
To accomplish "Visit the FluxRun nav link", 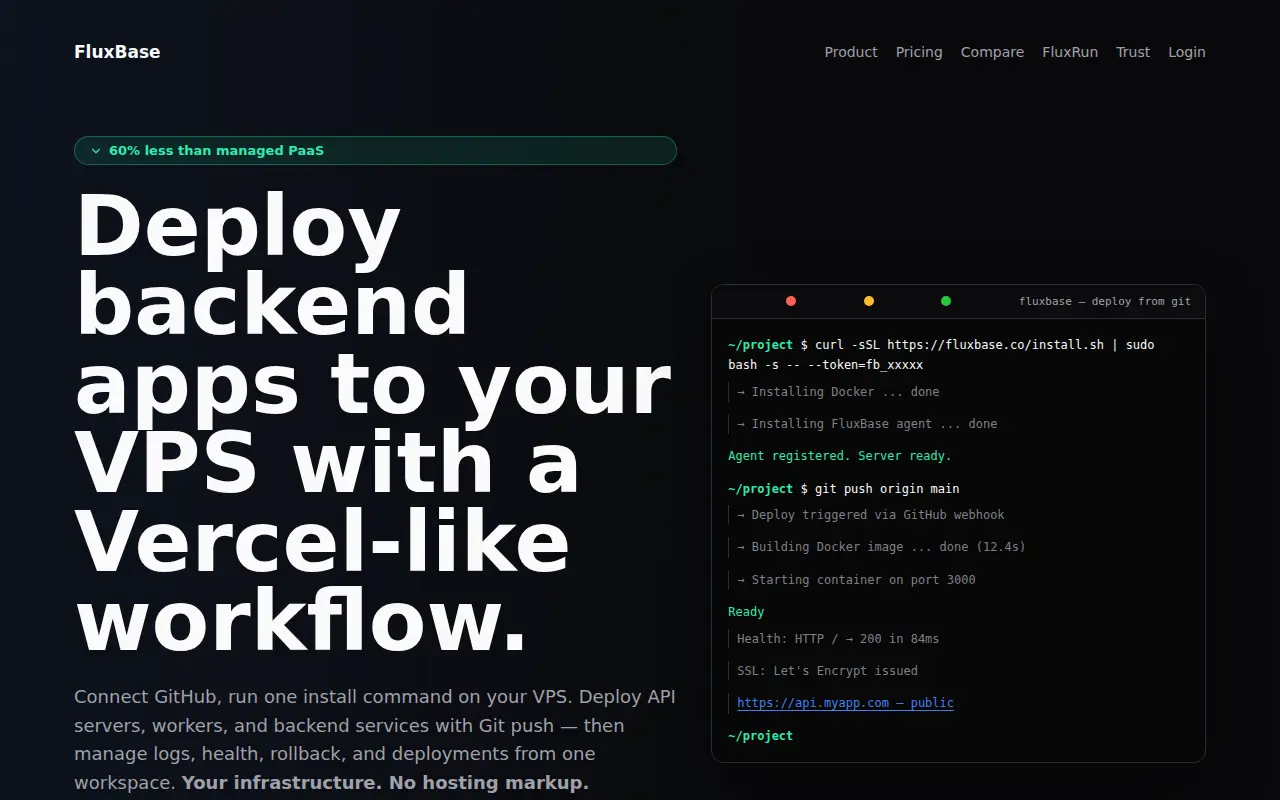I will 1070,52.
